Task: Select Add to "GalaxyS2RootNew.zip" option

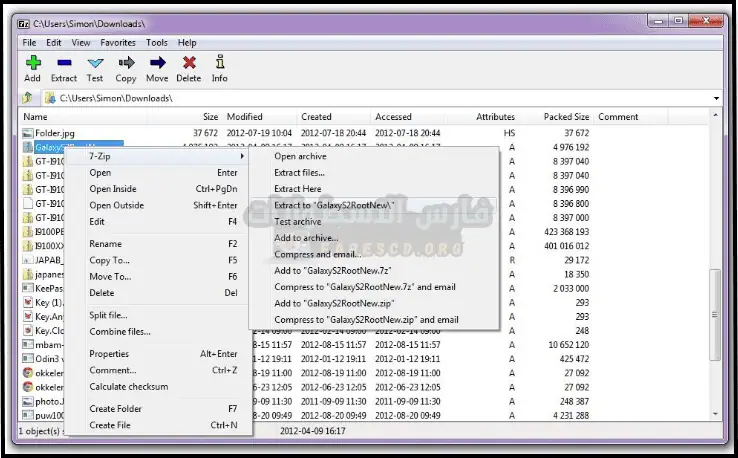Action: [332, 303]
